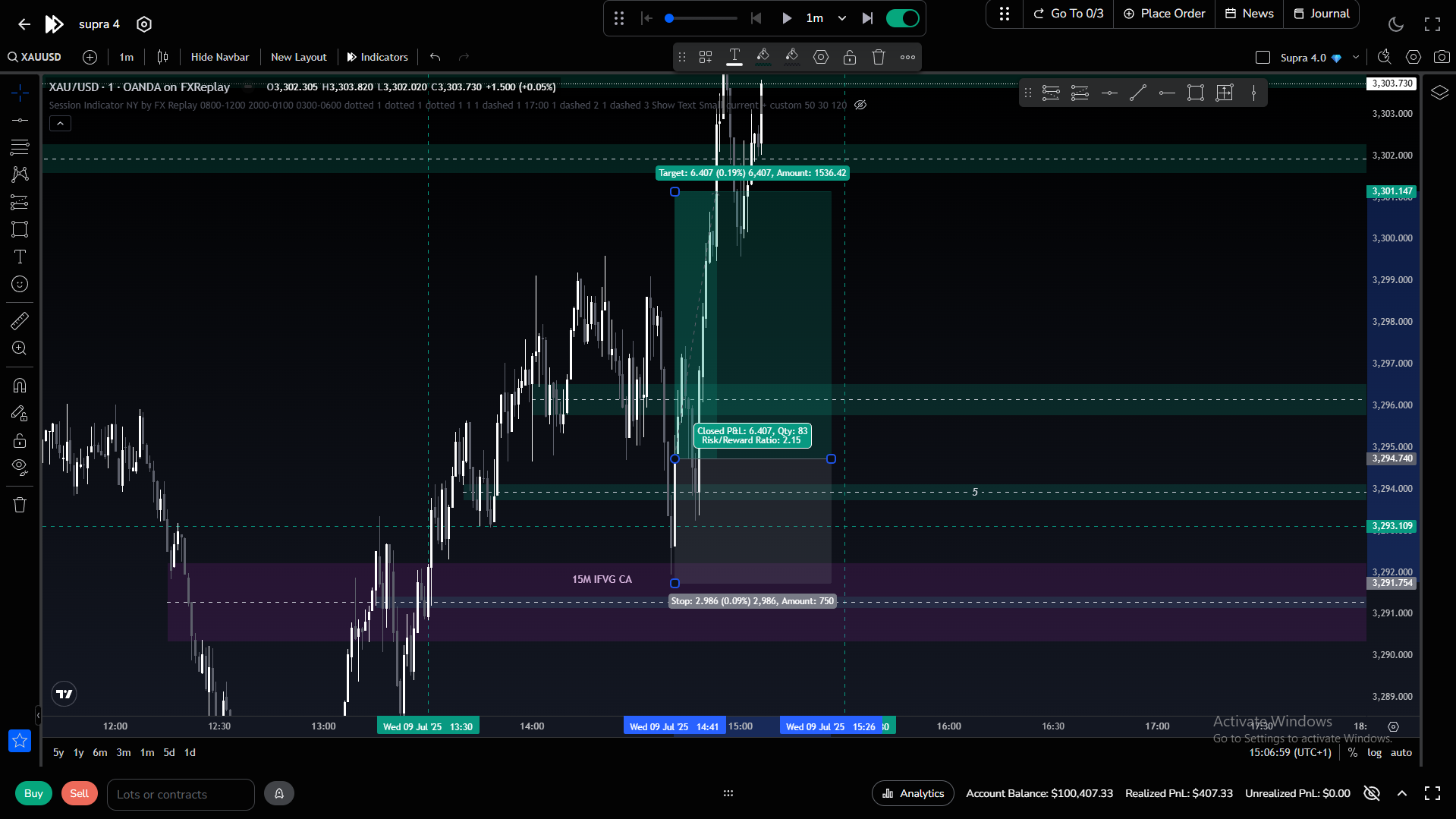The width and height of the screenshot is (1456, 819).
Task: Open more options in drawing toolbar
Action: coord(907,57)
